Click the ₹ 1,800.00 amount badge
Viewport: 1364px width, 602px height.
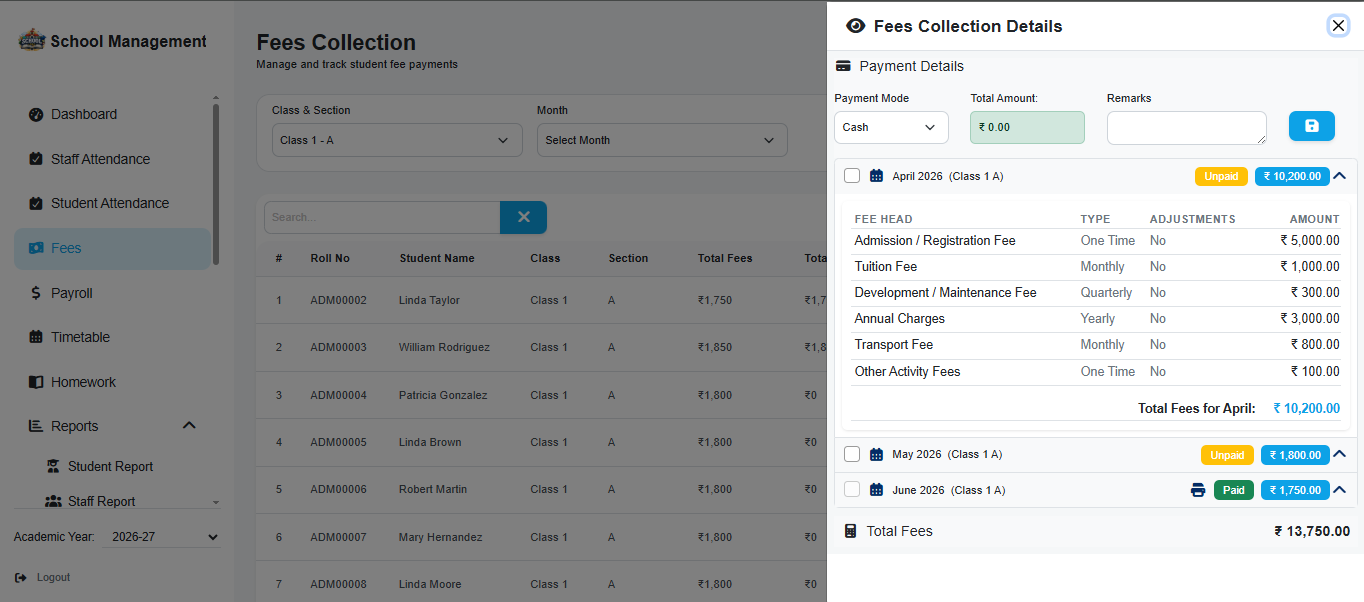click(1295, 455)
